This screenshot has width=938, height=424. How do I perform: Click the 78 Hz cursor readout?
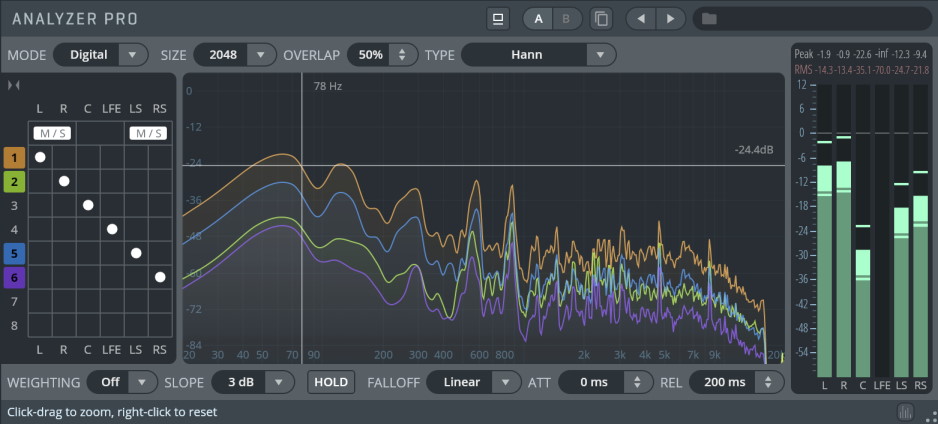[328, 87]
